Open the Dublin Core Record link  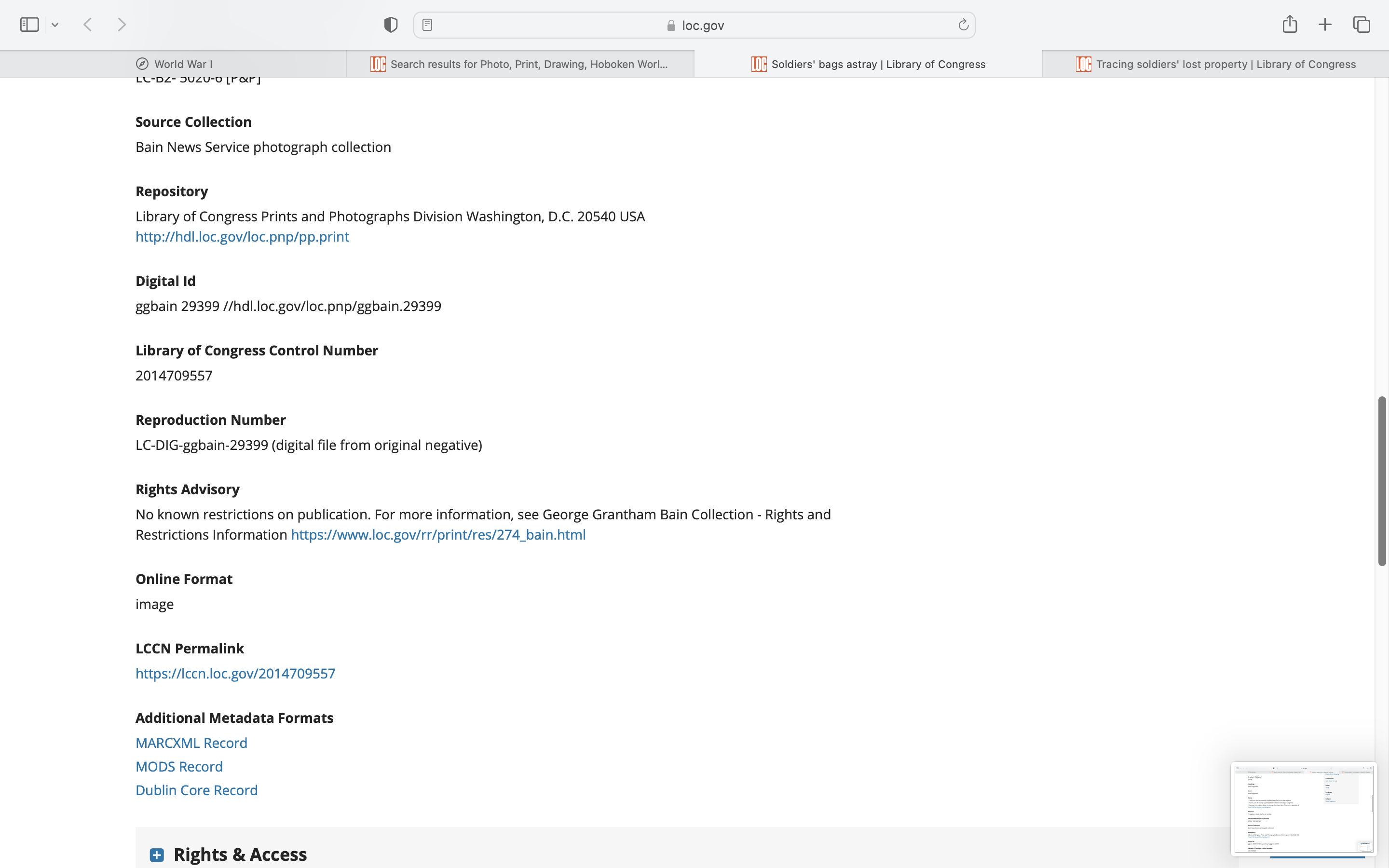tap(196, 790)
